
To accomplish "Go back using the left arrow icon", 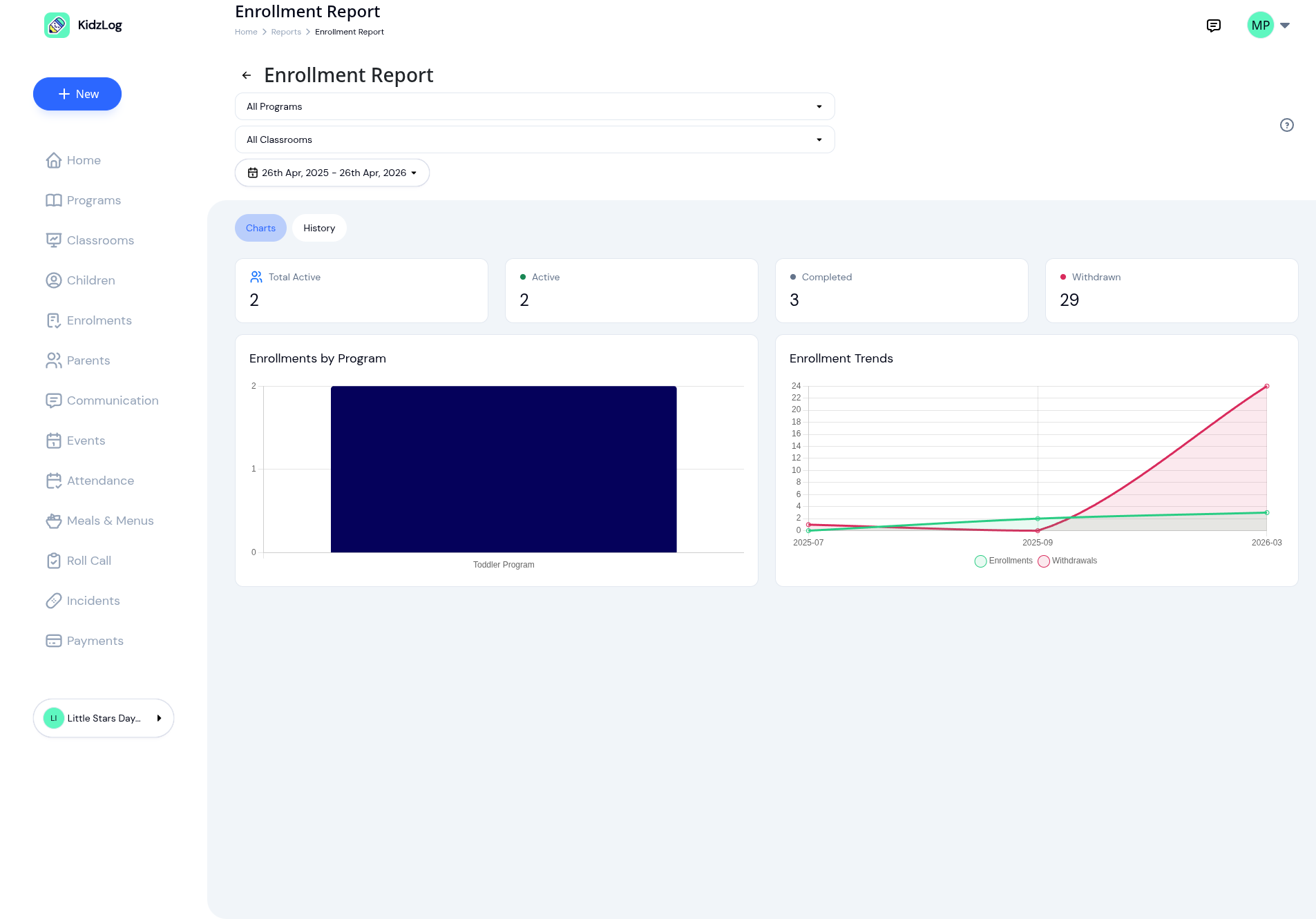I will tap(247, 75).
